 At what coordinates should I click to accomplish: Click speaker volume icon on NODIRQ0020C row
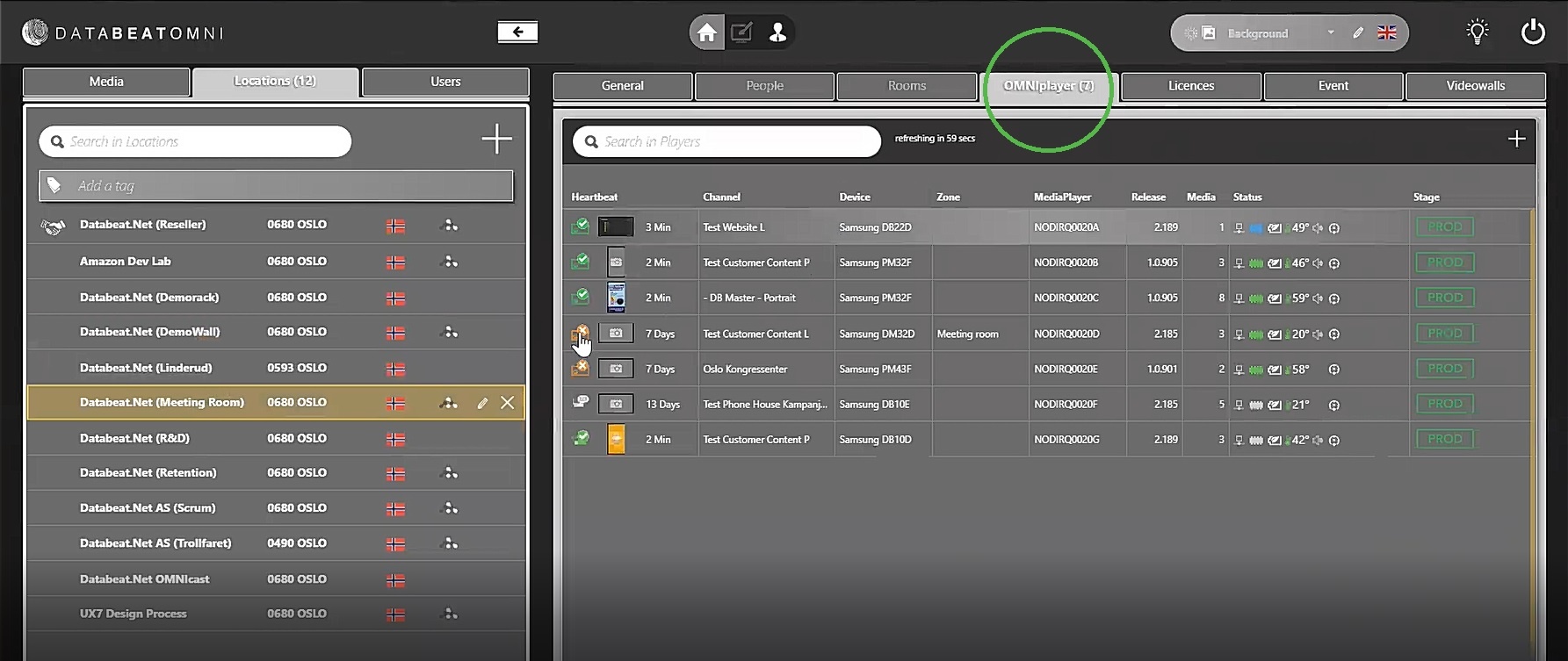1318,298
